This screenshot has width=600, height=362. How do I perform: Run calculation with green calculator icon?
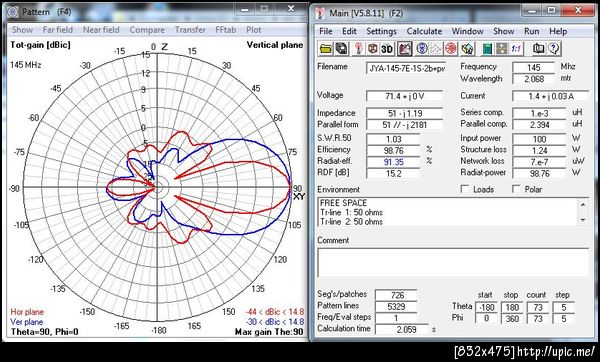[x=487, y=49]
